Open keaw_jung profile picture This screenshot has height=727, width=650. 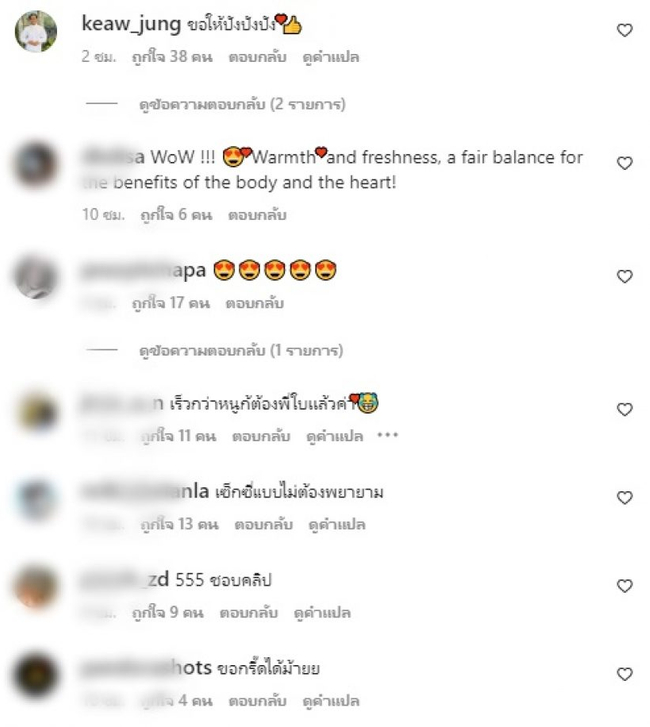[x=36, y=31]
